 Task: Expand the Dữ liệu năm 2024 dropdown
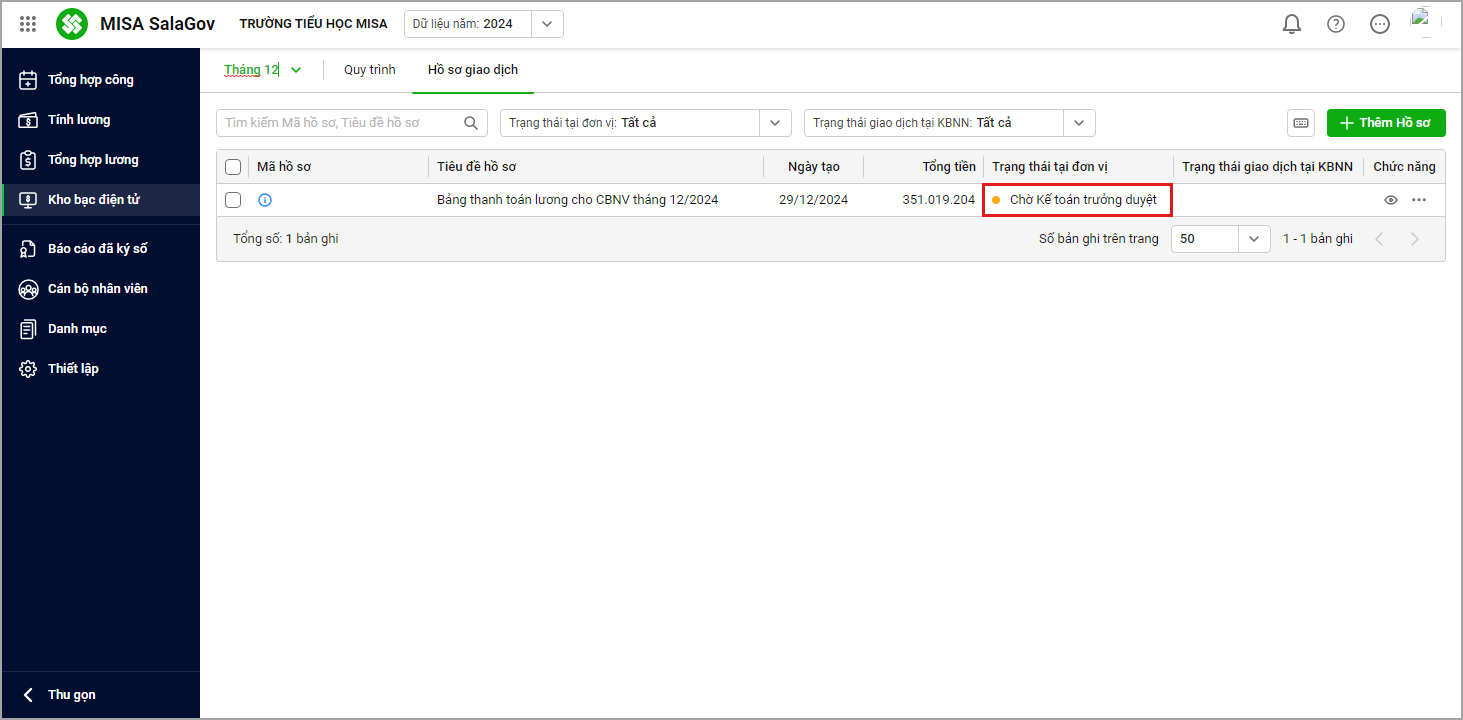coord(546,24)
